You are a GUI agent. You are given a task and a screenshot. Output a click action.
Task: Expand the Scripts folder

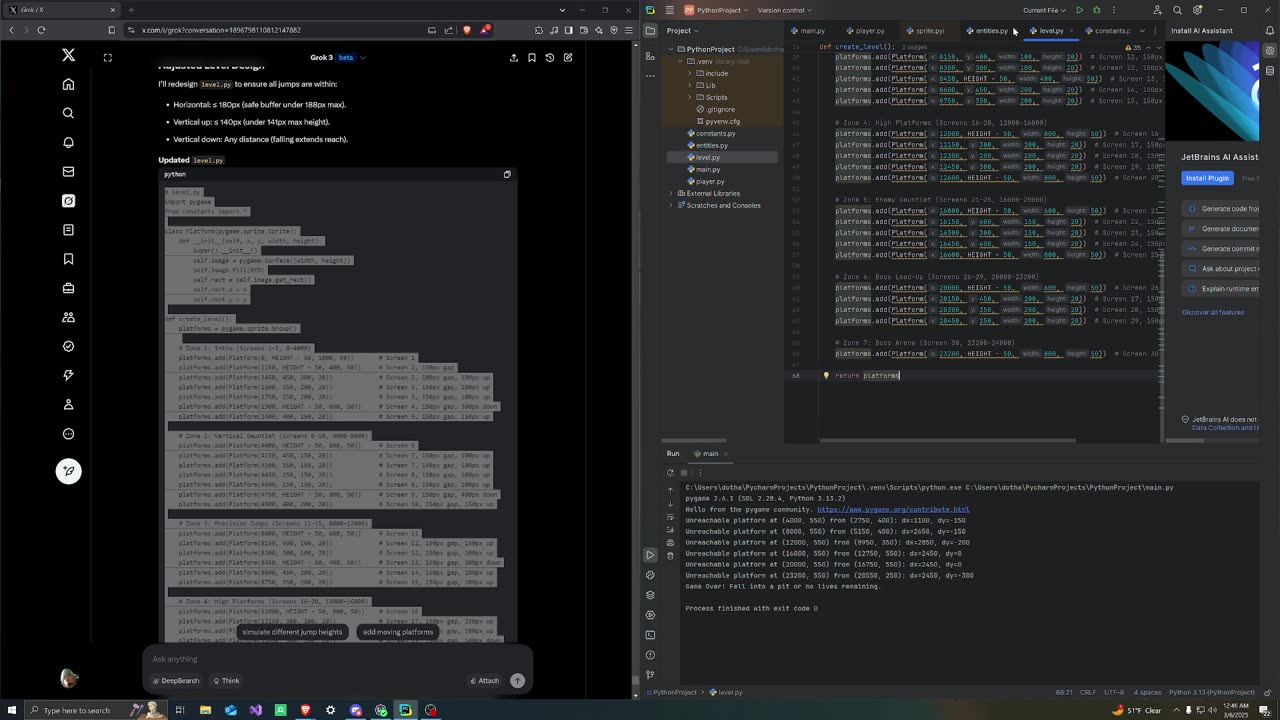(690, 97)
